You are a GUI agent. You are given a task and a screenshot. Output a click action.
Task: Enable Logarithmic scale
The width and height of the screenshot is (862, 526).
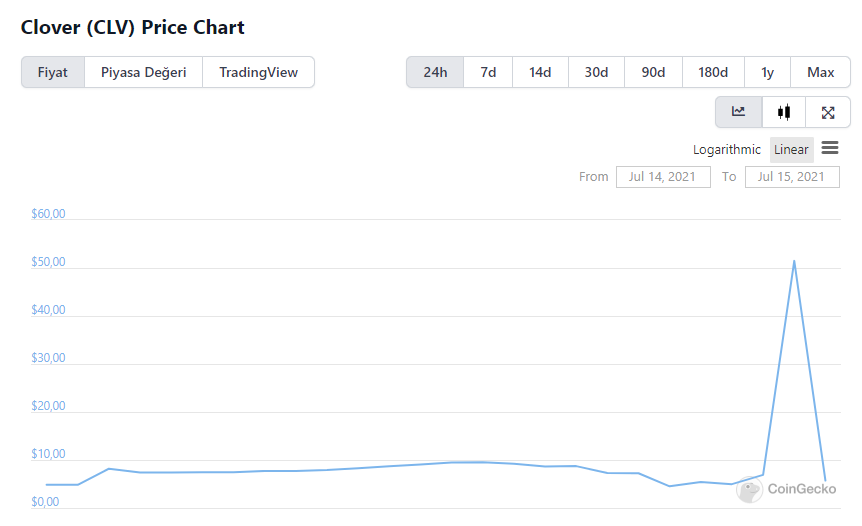click(727, 150)
